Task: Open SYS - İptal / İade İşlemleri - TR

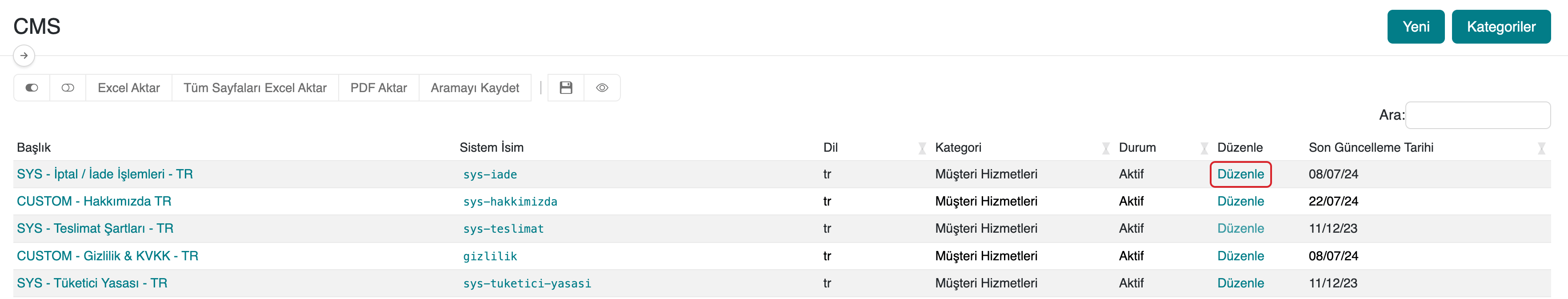Action: pyautogui.click(x=105, y=174)
